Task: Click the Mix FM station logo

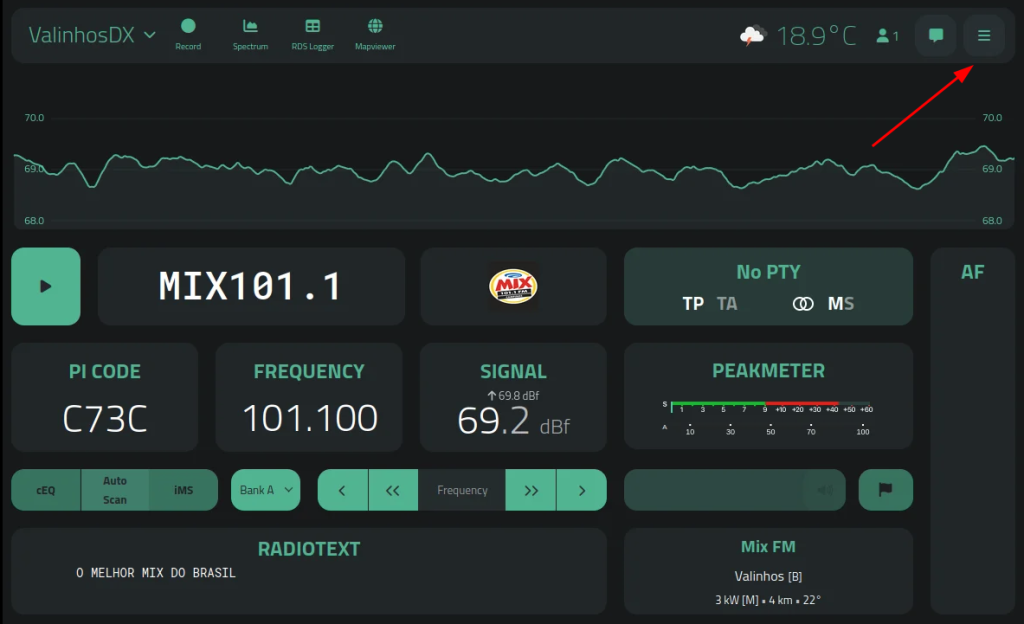Action: pos(513,287)
